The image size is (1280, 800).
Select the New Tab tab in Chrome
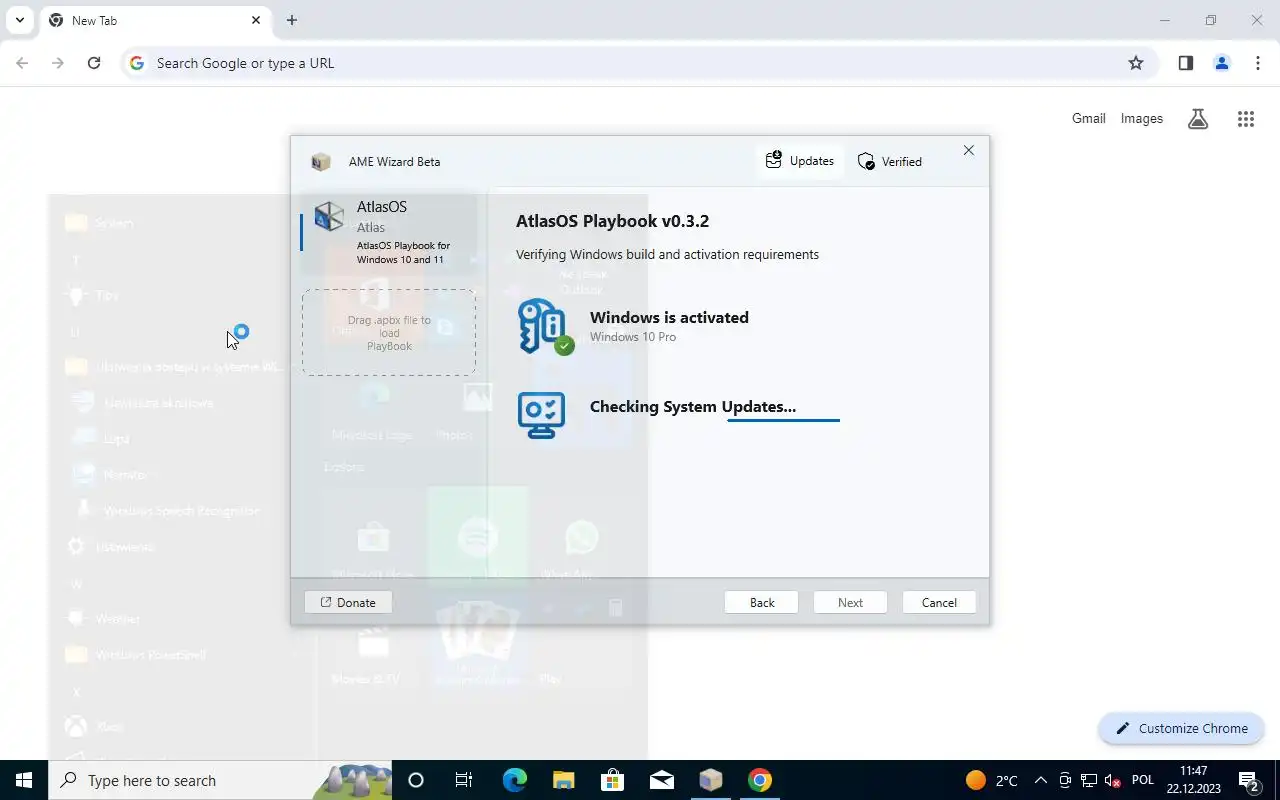coord(155,20)
